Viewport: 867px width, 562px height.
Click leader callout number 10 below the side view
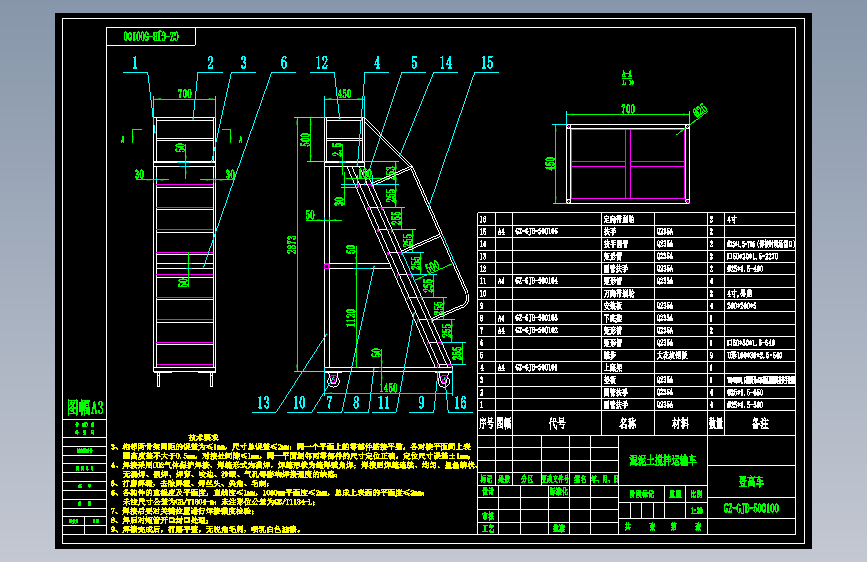pyautogui.click(x=299, y=403)
